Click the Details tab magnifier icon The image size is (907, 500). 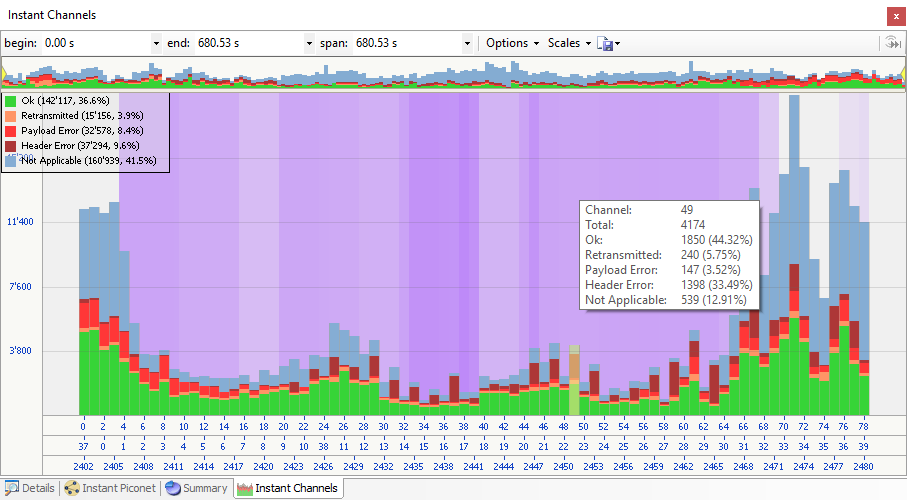11,488
